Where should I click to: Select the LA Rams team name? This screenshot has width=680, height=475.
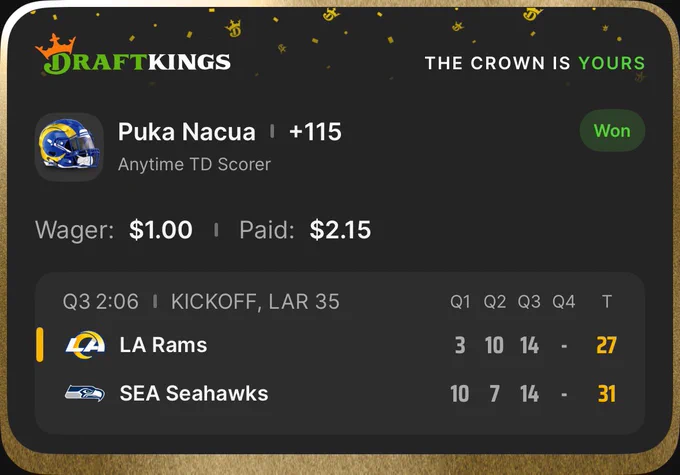[x=163, y=345]
